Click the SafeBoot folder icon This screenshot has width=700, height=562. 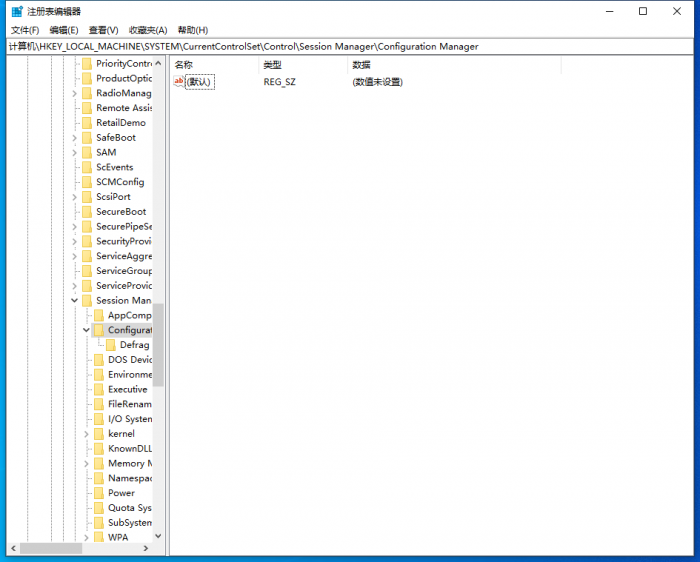87,137
